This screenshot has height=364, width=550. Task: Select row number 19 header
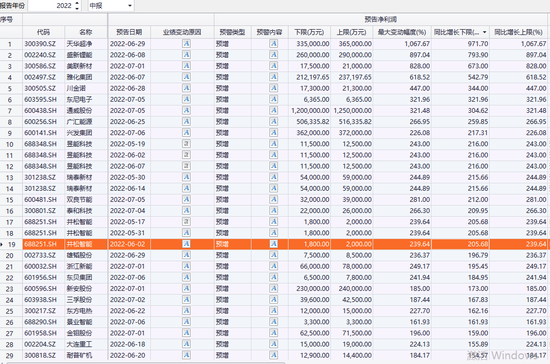tap(11, 244)
